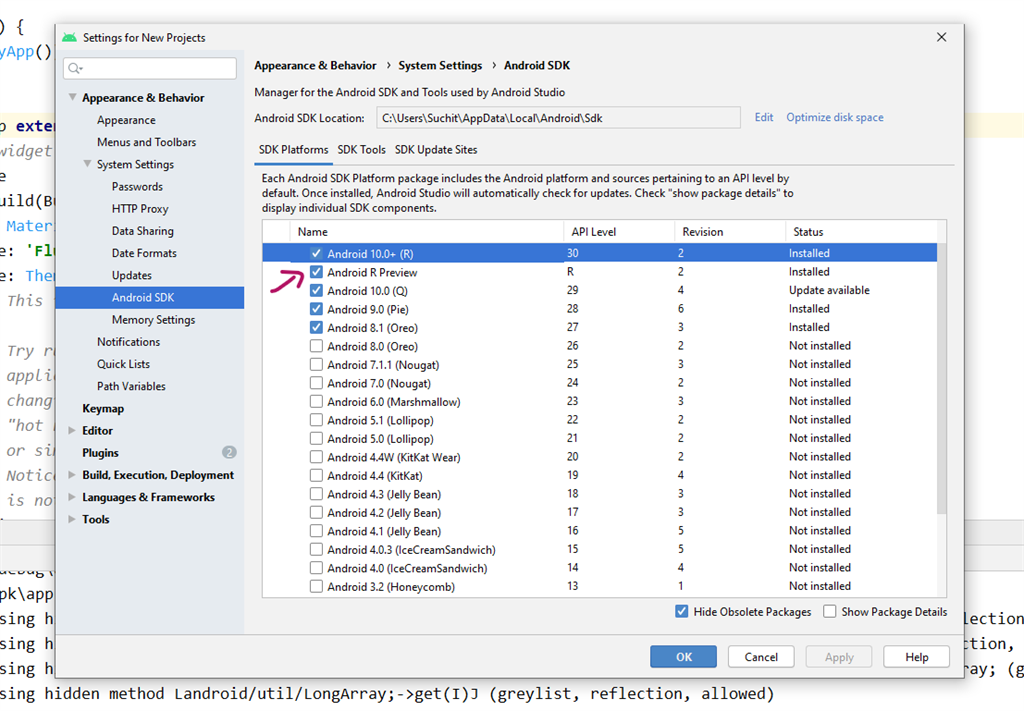Click the Edit link for SDK location

coord(763,118)
